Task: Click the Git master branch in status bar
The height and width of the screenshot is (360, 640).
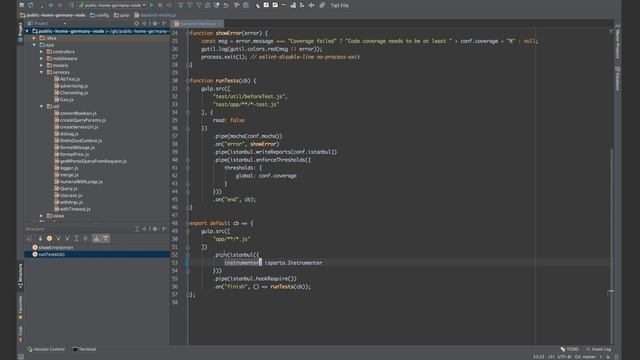Action: (585, 357)
